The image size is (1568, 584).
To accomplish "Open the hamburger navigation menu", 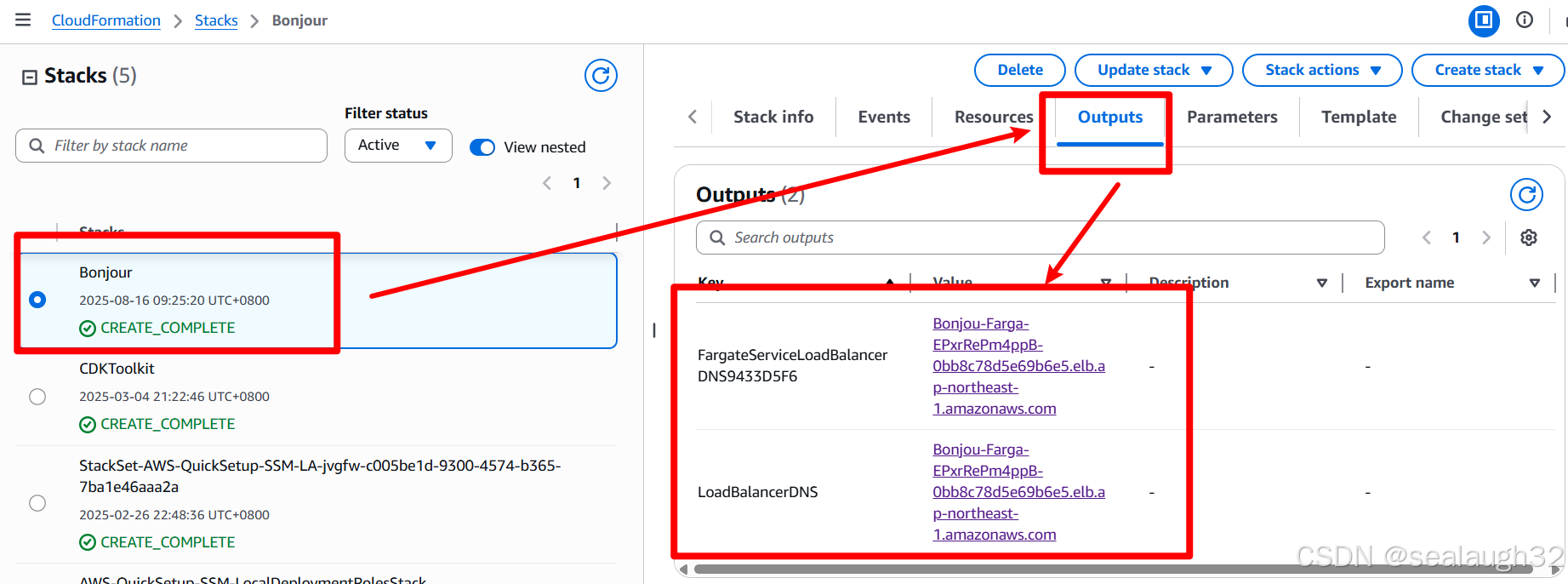I will (x=23, y=20).
